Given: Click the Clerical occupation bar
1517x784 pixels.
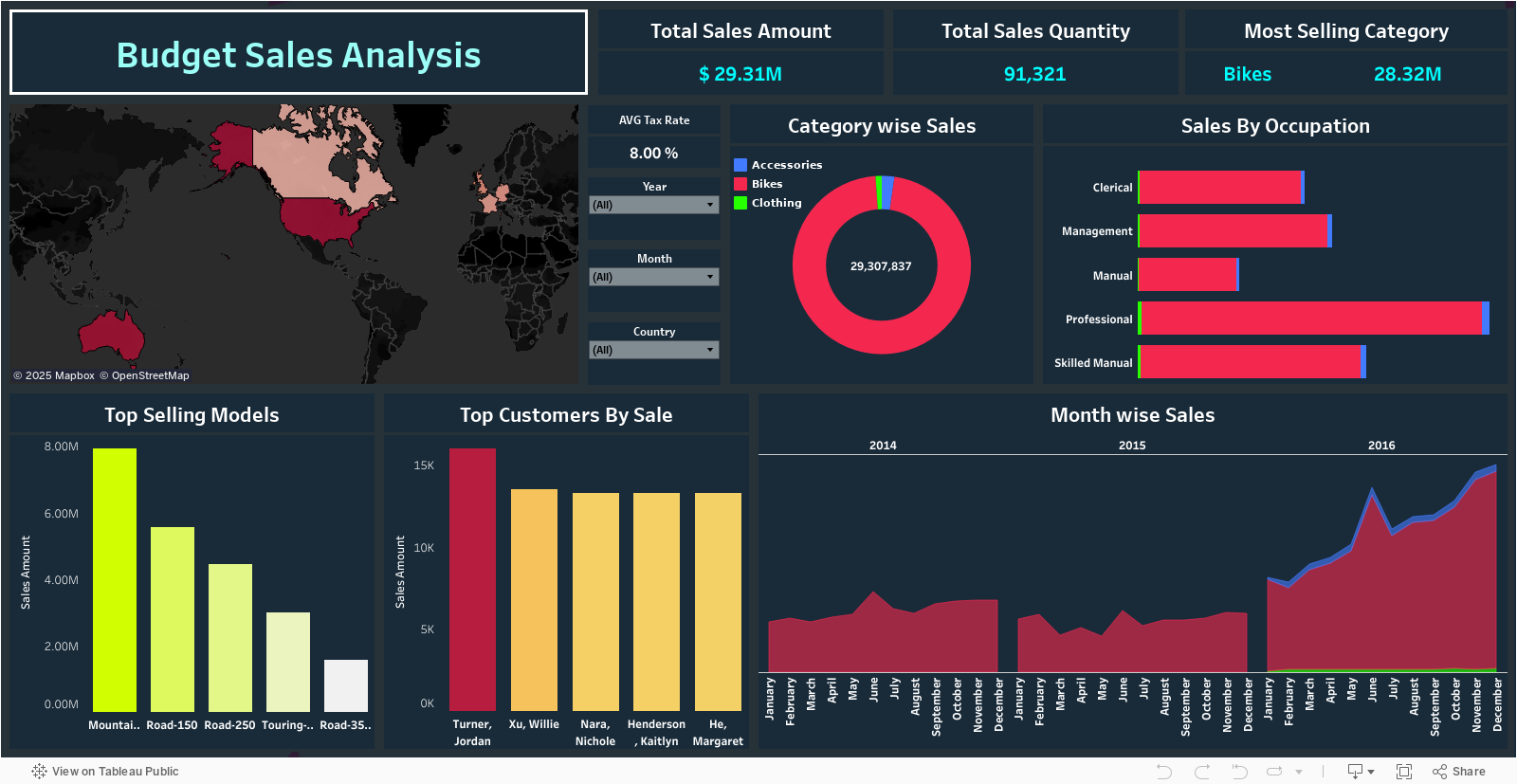Looking at the screenshot, I should pyautogui.click(x=1219, y=188).
